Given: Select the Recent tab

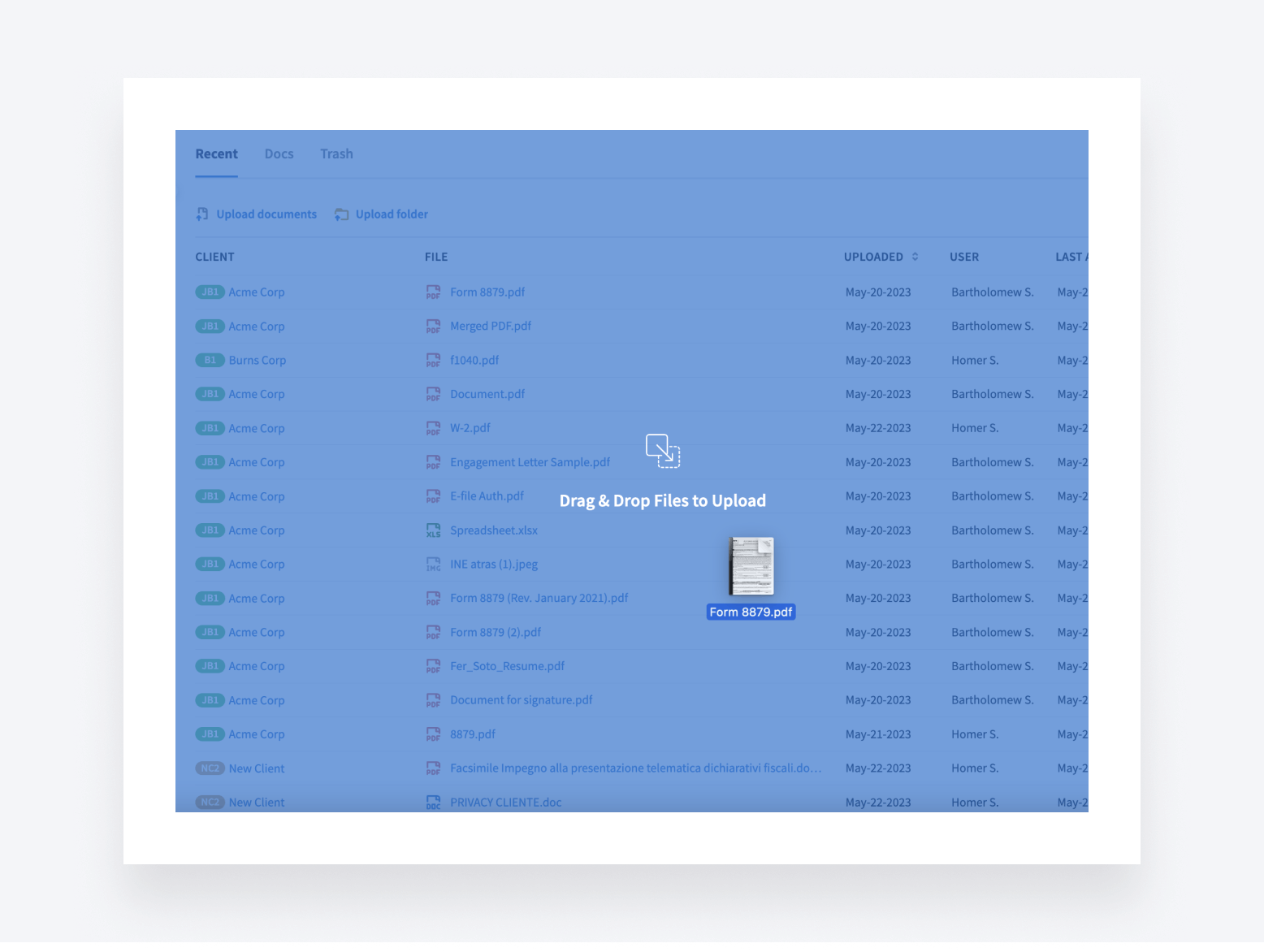Looking at the screenshot, I should pyautogui.click(x=216, y=154).
